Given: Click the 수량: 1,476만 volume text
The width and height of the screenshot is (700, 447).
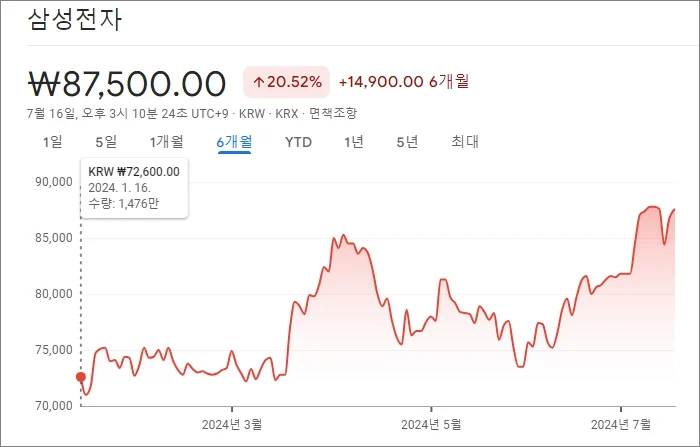Looking at the screenshot, I should [x=123, y=204].
